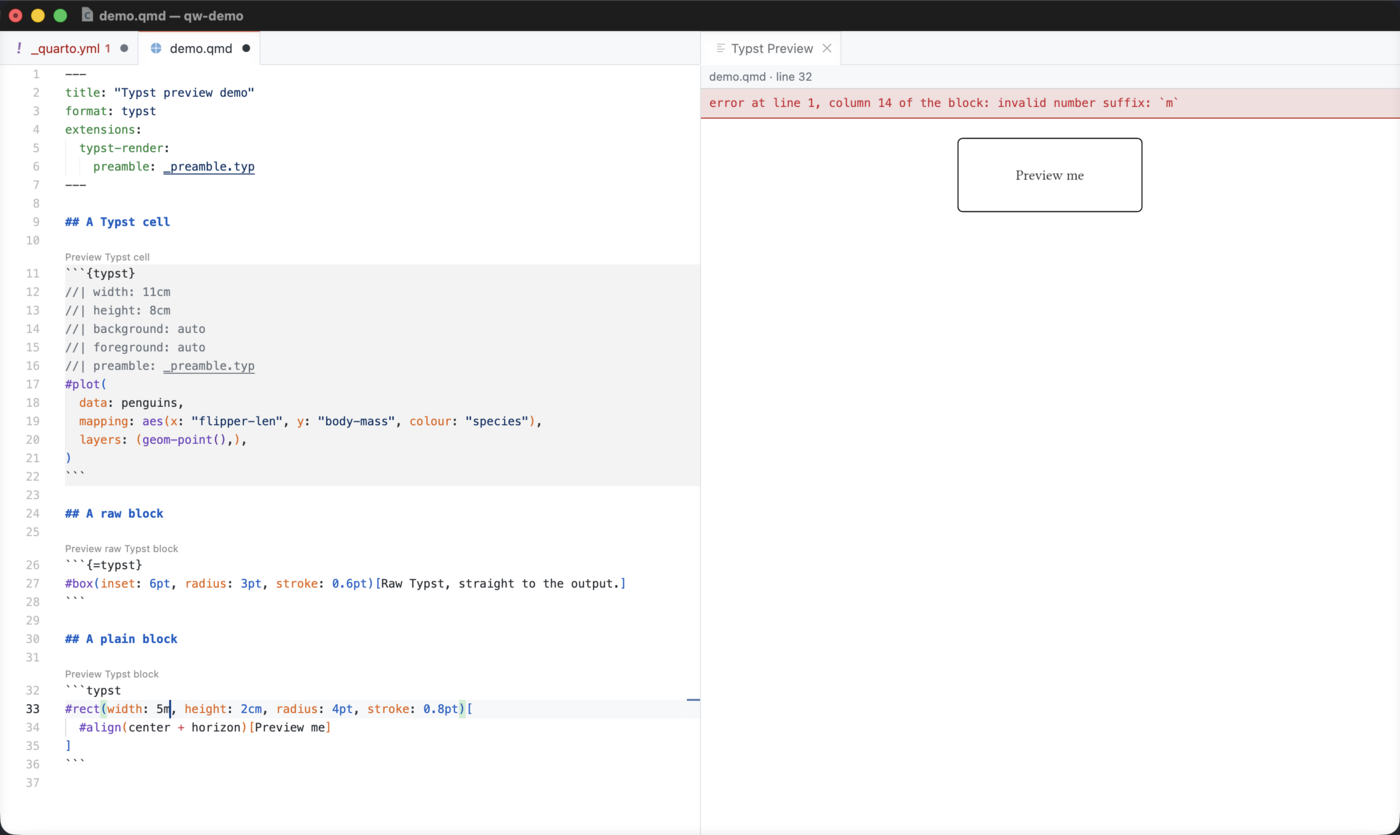Click the "#box(inset: 6pt, ..." code line
The height and width of the screenshot is (835, 1400).
coord(345,583)
